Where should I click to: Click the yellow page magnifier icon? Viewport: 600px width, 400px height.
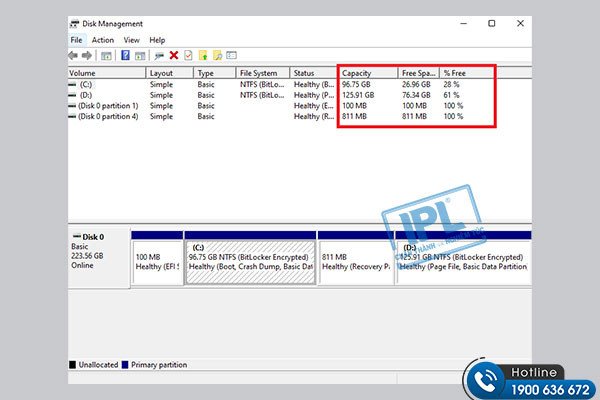[217, 56]
